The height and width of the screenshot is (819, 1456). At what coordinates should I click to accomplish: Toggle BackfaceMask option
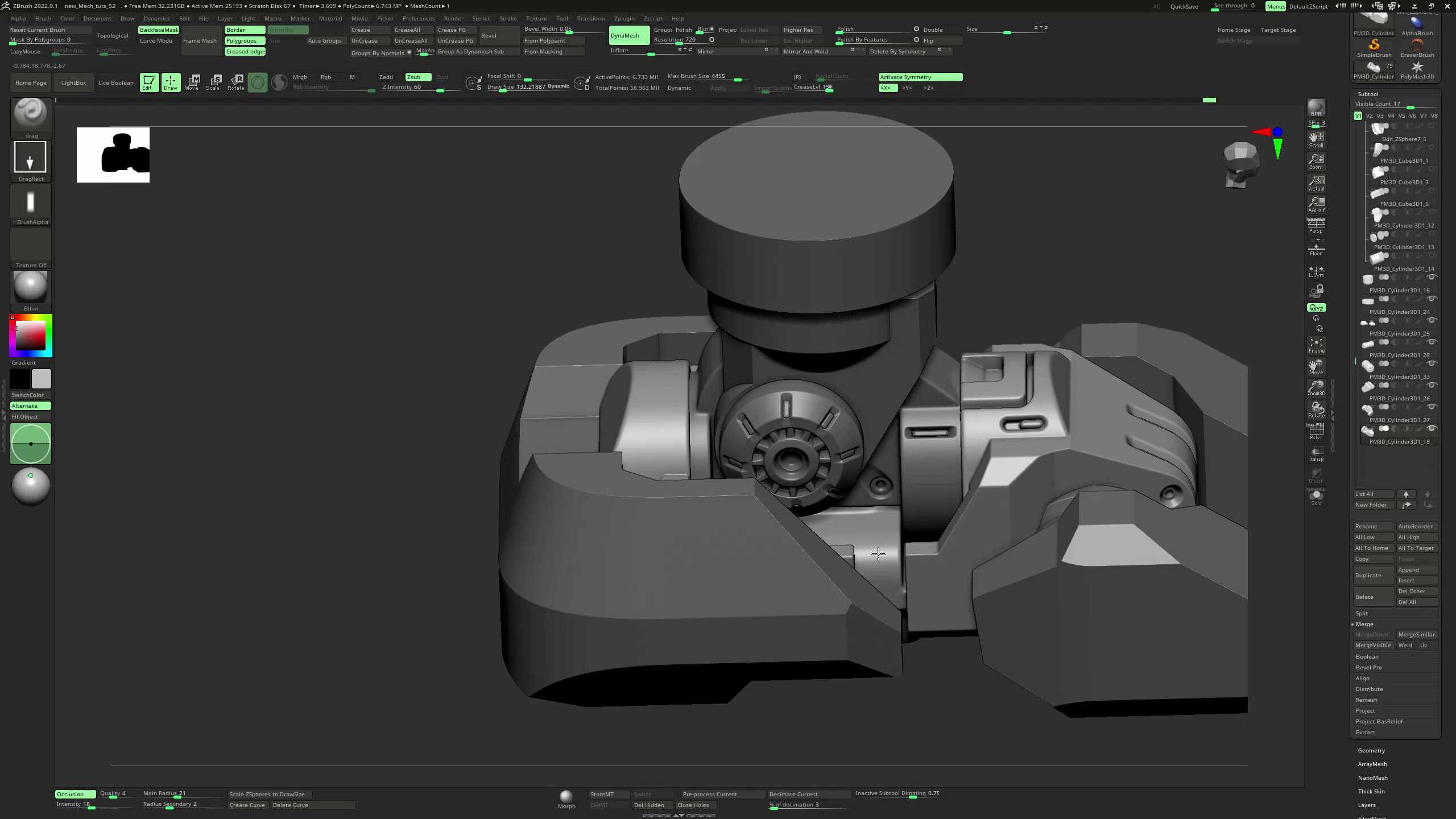[x=159, y=30]
